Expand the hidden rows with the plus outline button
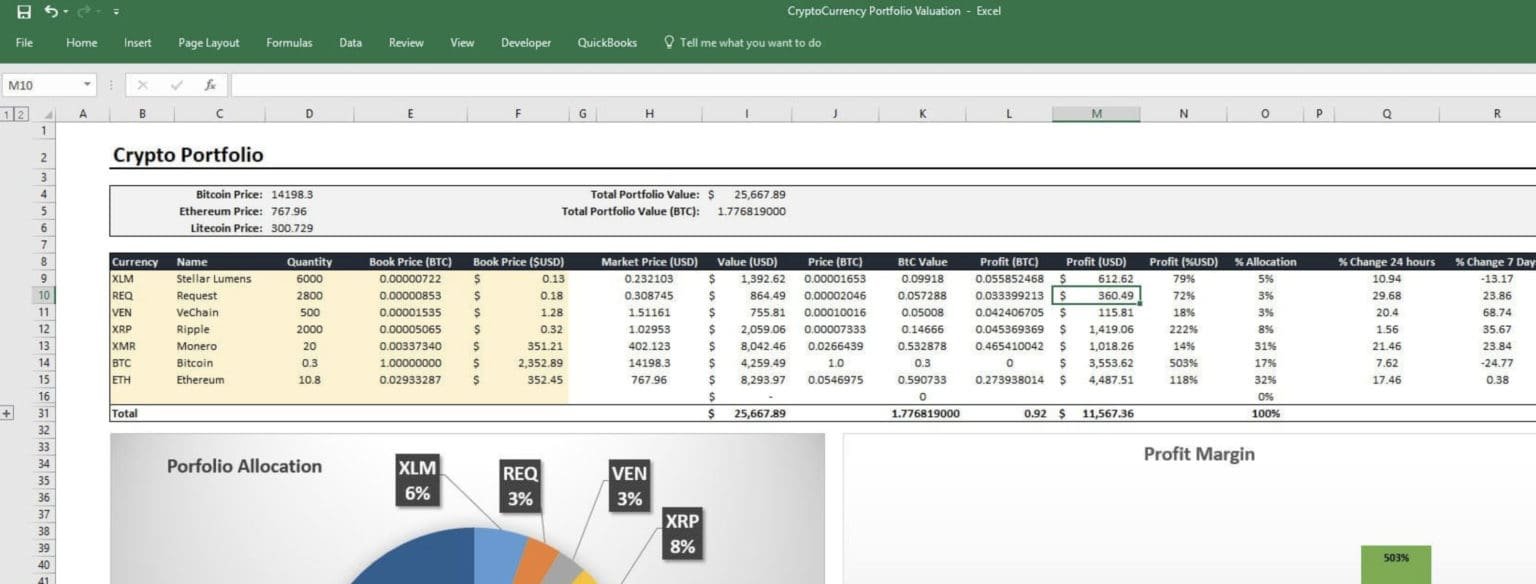The image size is (1536, 584). (7, 412)
